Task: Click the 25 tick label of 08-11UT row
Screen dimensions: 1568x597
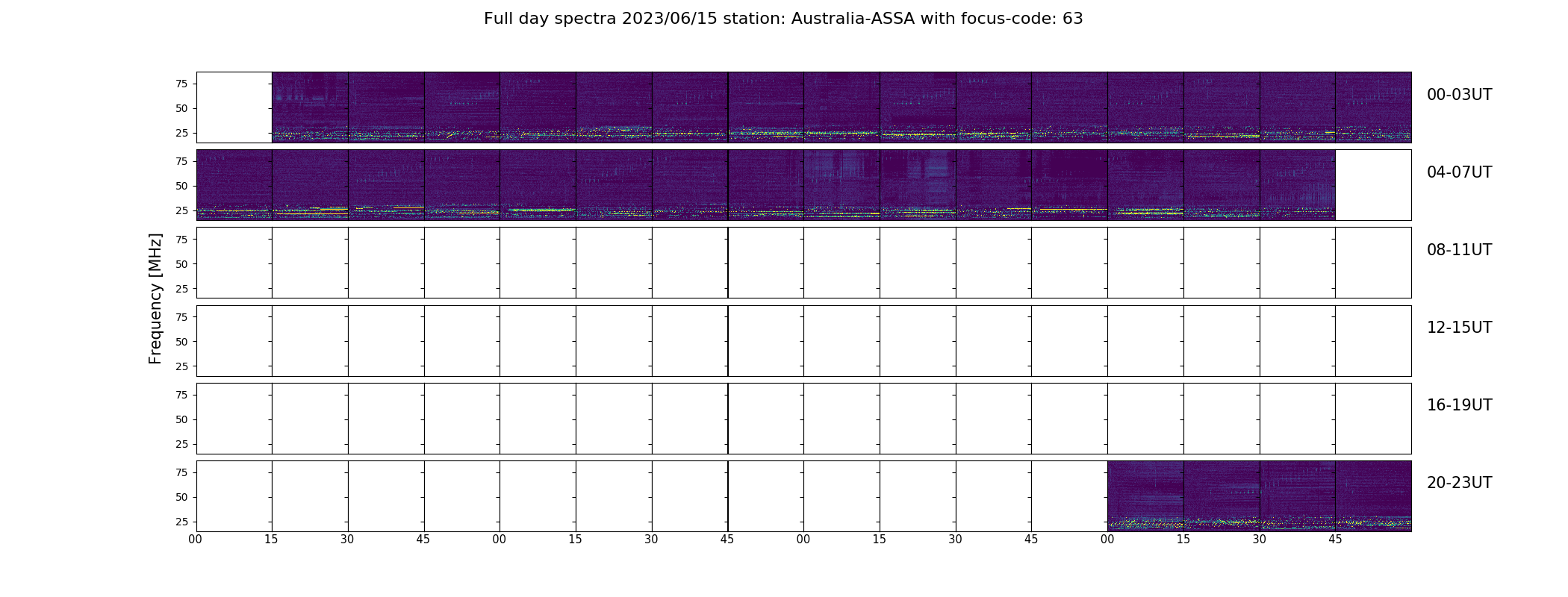Action: 181,288
